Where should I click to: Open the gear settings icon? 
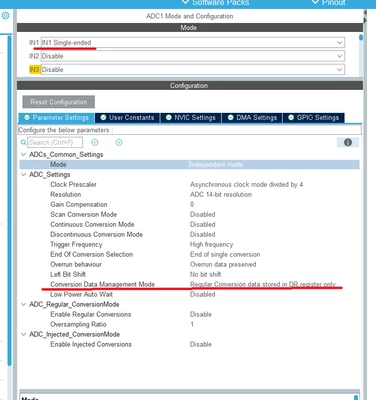(x=5, y=16)
